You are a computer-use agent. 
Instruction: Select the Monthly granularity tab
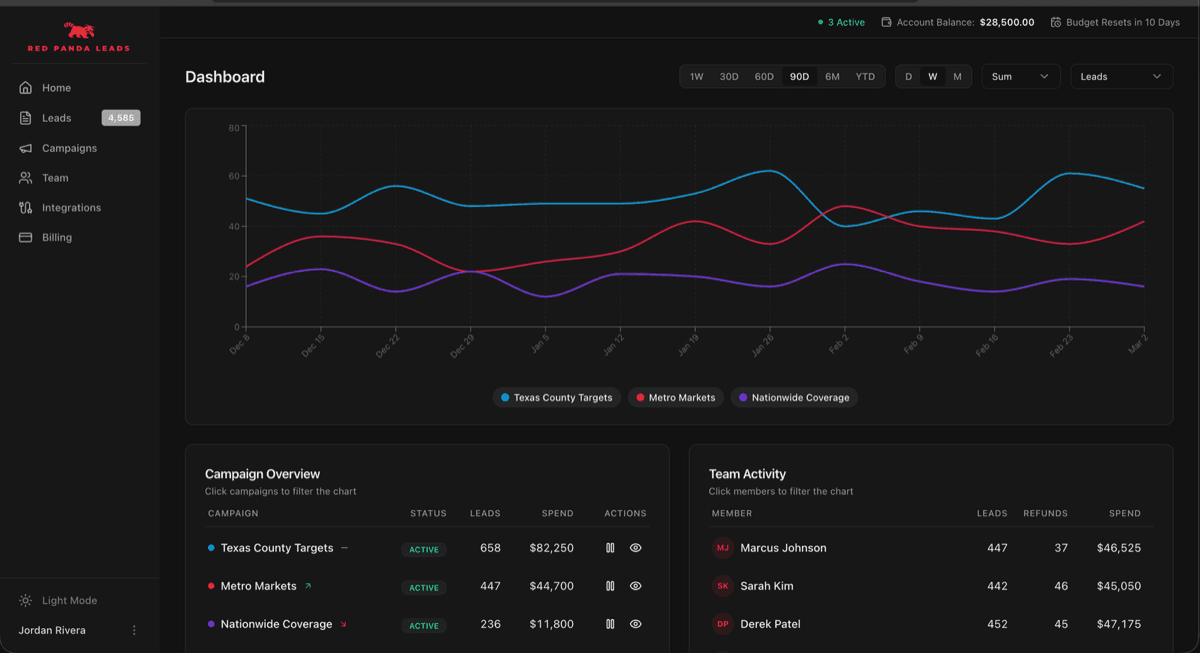(x=957, y=76)
